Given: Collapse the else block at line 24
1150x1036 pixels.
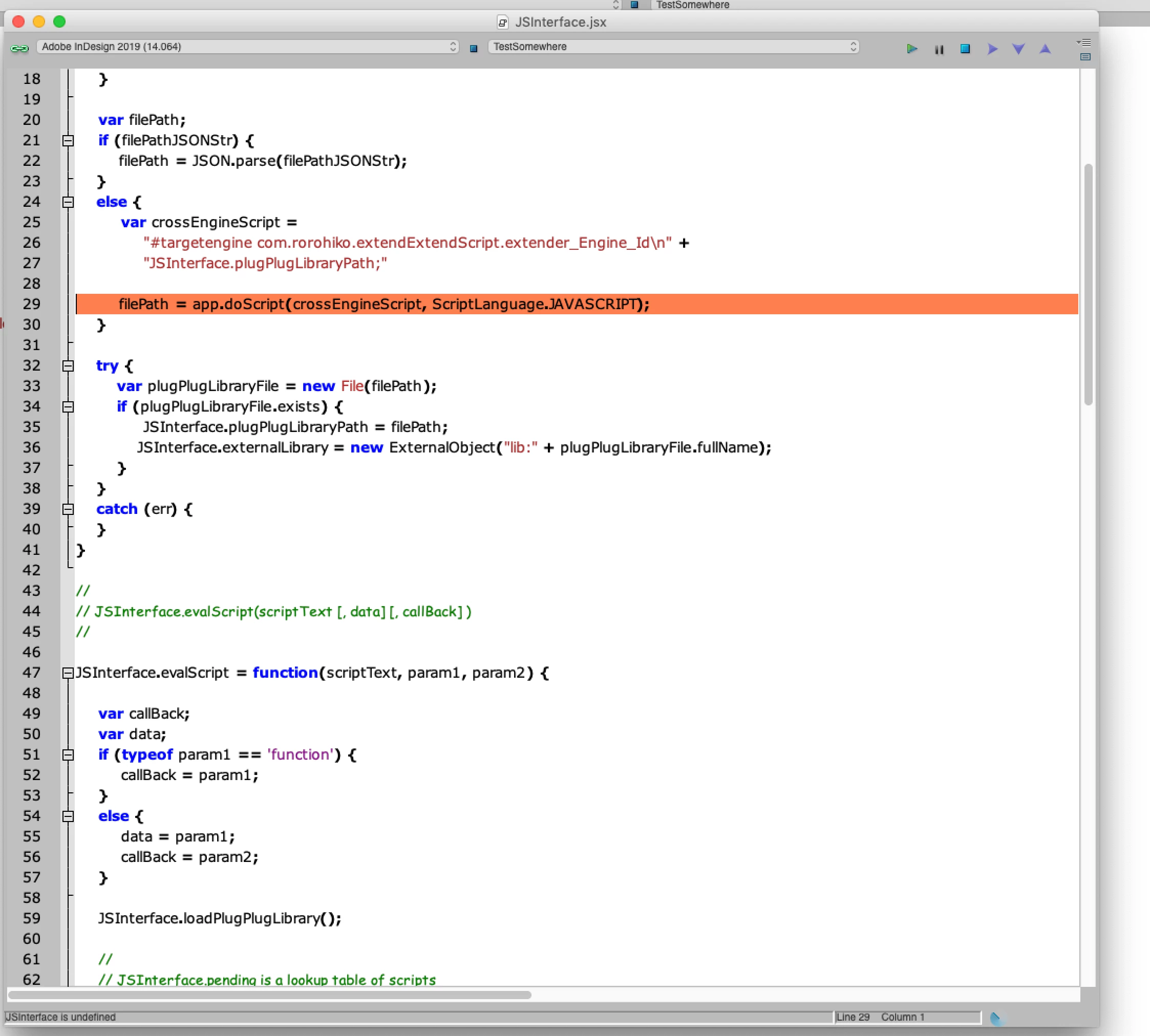Looking at the screenshot, I should pyautogui.click(x=68, y=202).
